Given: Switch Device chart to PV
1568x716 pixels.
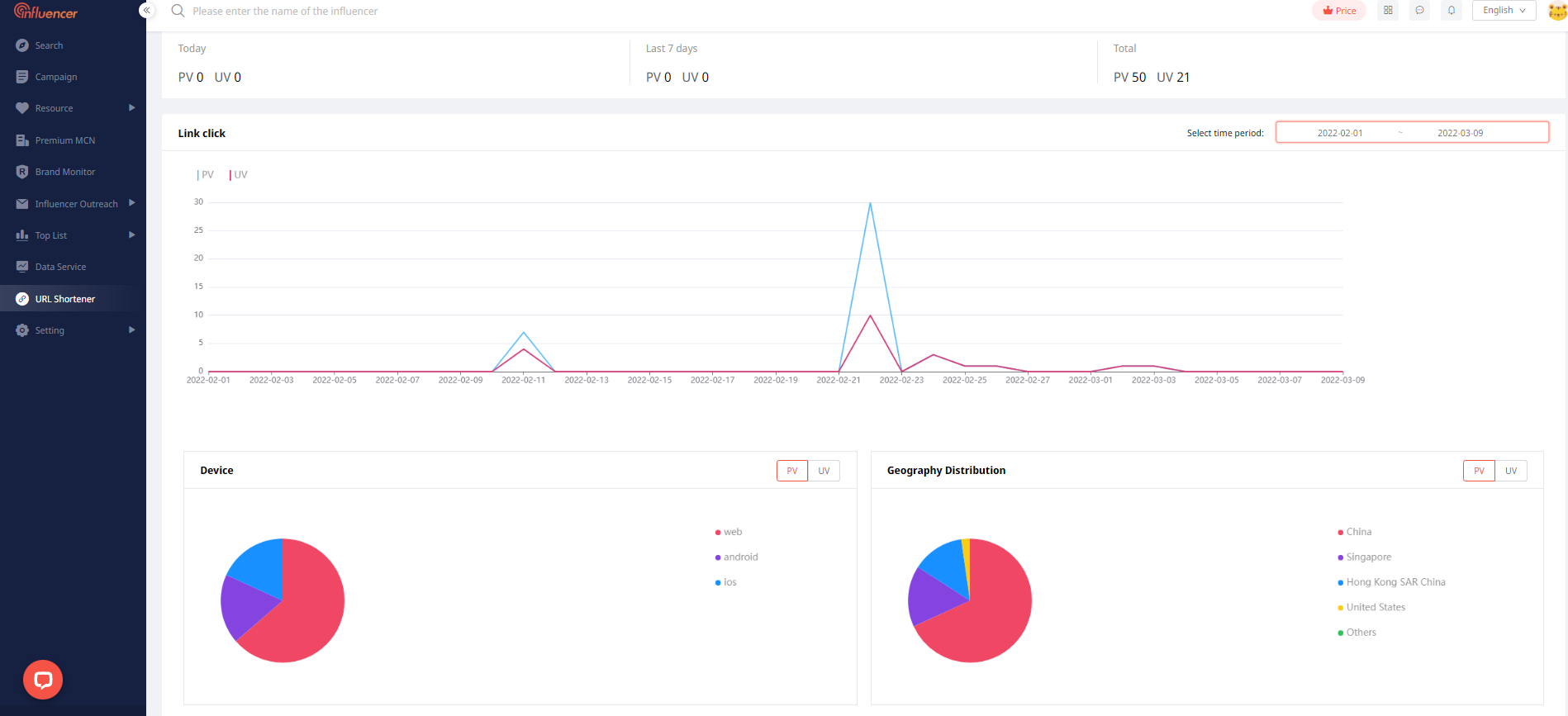Looking at the screenshot, I should (x=792, y=471).
